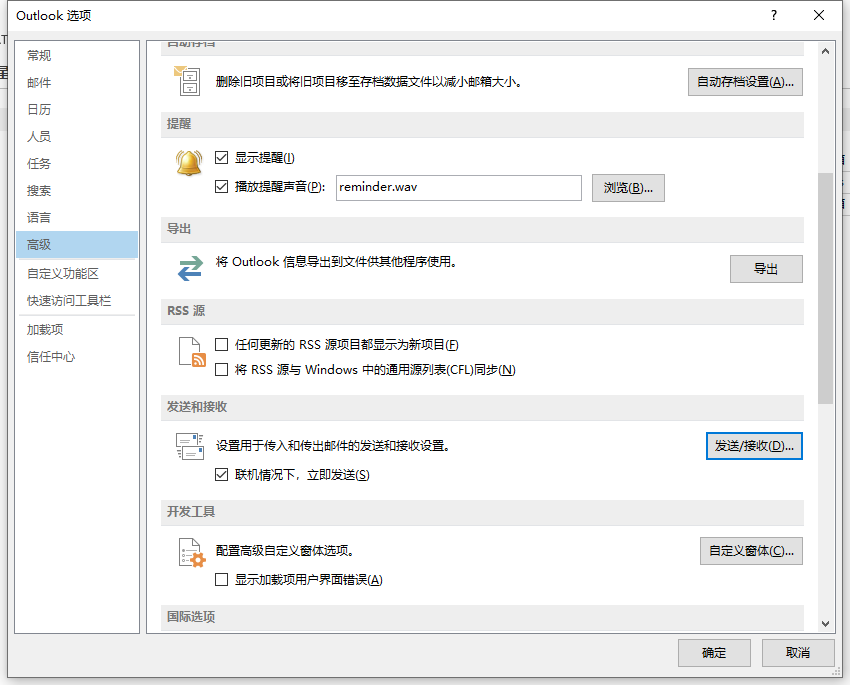This screenshot has width=850, height=685.
Task: Click the vertical scrollbar thumb
Action: click(x=825, y=288)
